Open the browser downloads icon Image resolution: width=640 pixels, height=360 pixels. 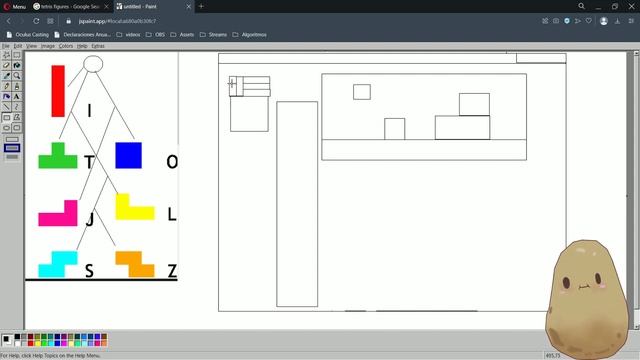coord(618,21)
